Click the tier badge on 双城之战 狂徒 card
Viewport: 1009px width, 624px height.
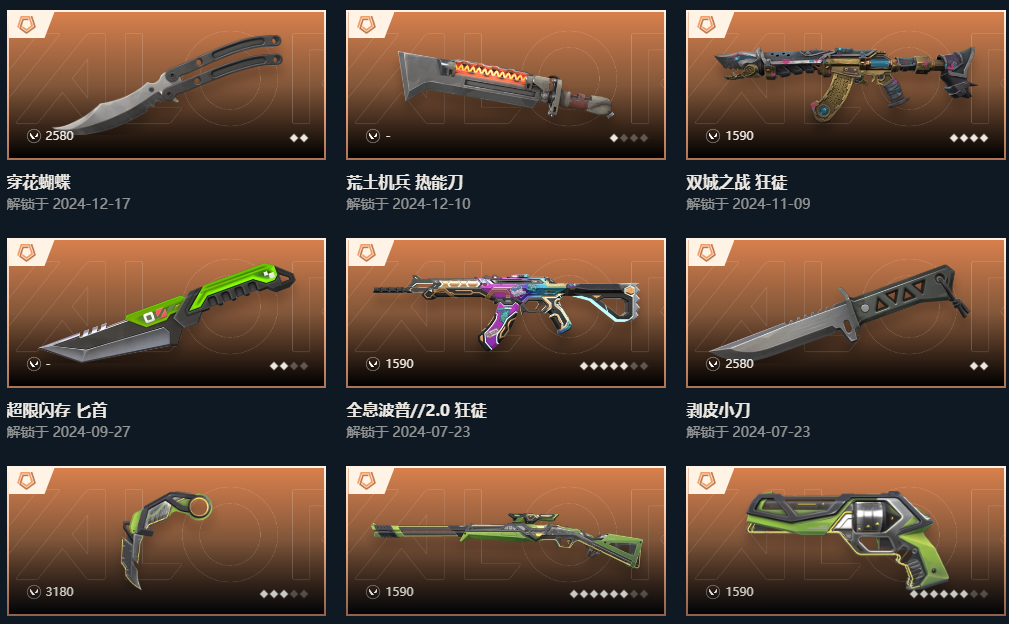tap(706, 25)
